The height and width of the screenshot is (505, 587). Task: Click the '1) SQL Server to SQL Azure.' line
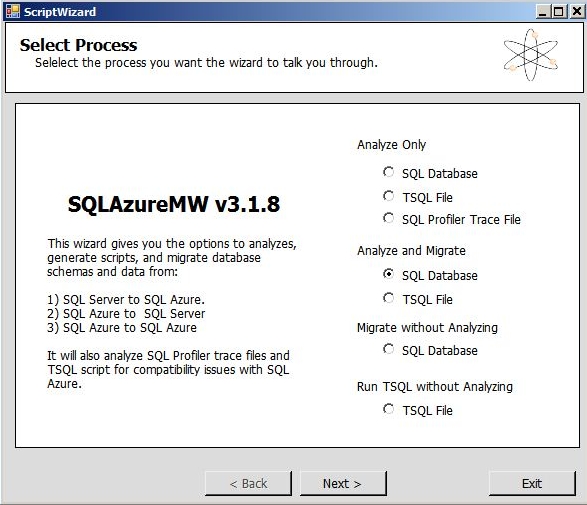126,300
